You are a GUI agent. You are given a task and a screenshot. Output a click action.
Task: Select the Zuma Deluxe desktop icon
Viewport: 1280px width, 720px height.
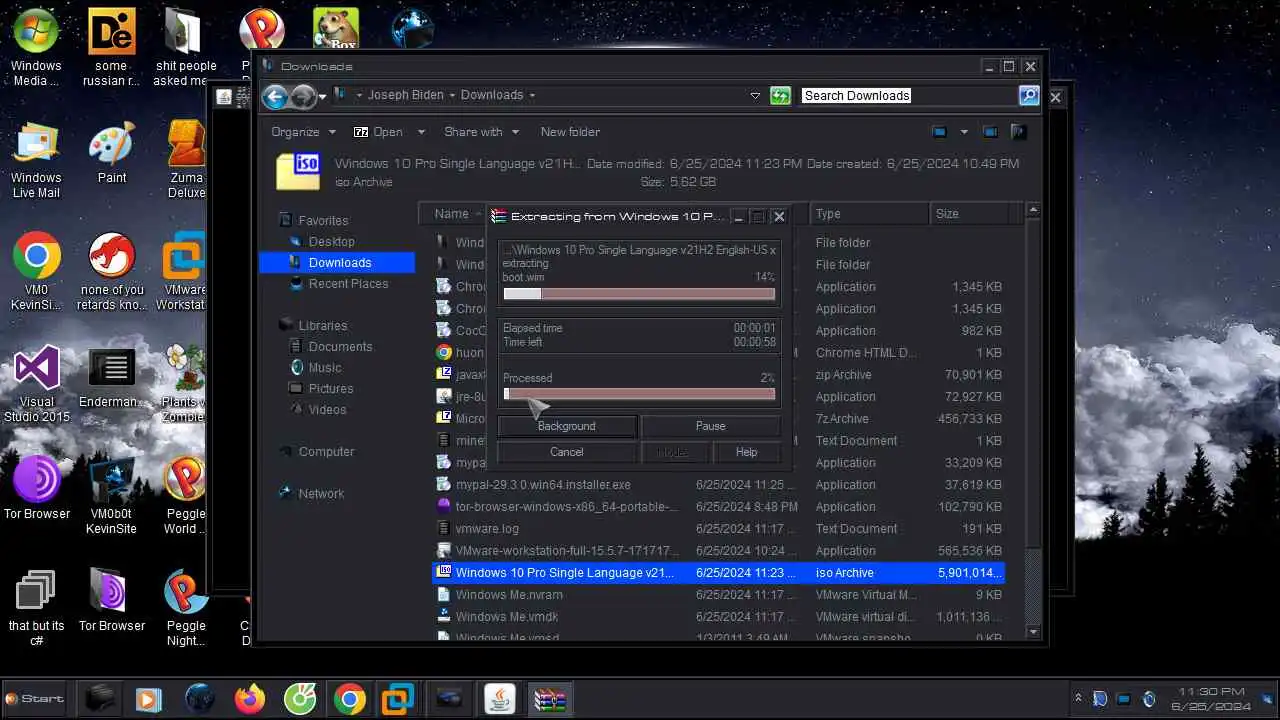coord(187,160)
